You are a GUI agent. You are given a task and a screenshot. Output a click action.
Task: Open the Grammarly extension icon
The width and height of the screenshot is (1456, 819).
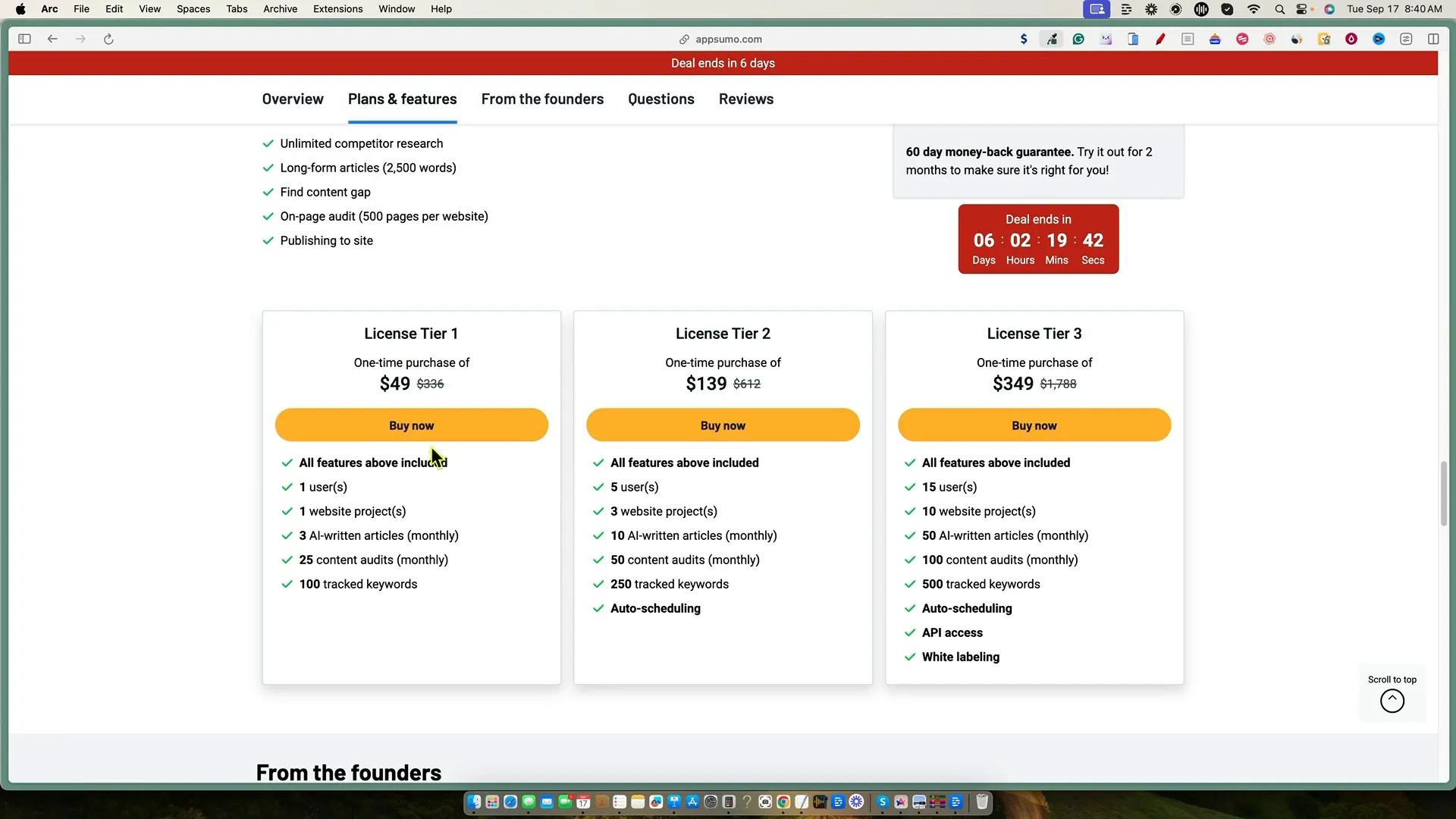coord(1078,39)
